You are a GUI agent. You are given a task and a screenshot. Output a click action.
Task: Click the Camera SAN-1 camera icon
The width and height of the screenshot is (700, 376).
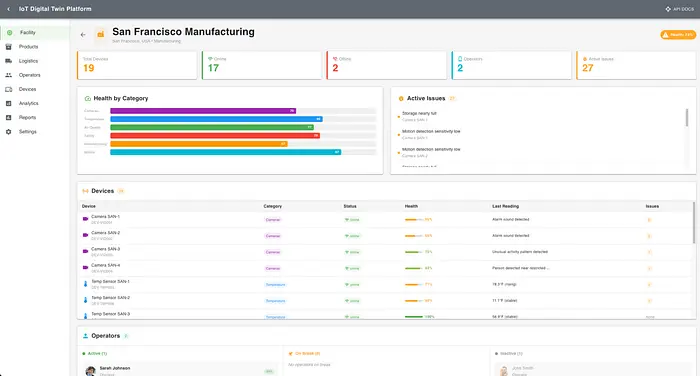[85, 219]
